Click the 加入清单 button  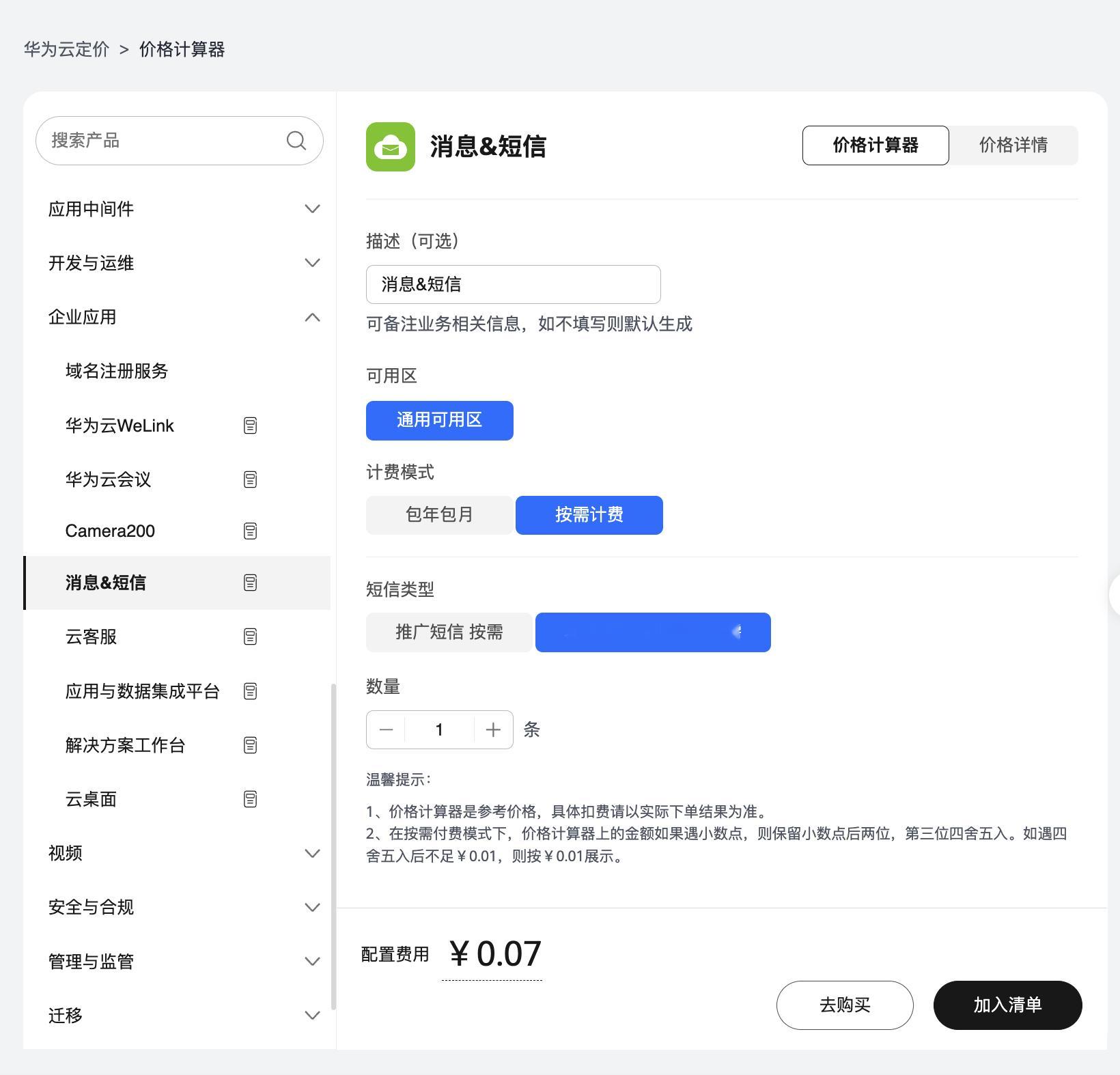[1008, 1005]
